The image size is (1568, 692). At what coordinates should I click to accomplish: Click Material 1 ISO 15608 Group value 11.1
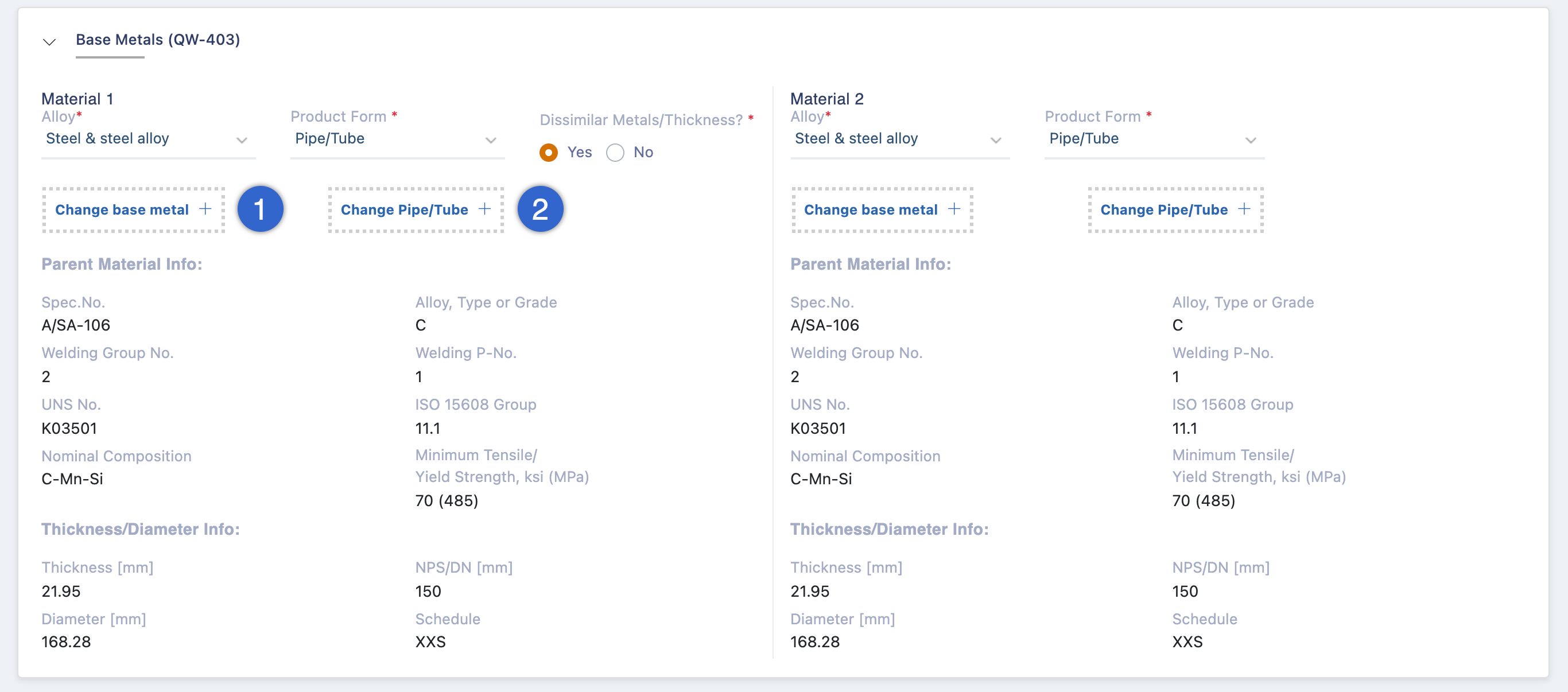click(428, 429)
